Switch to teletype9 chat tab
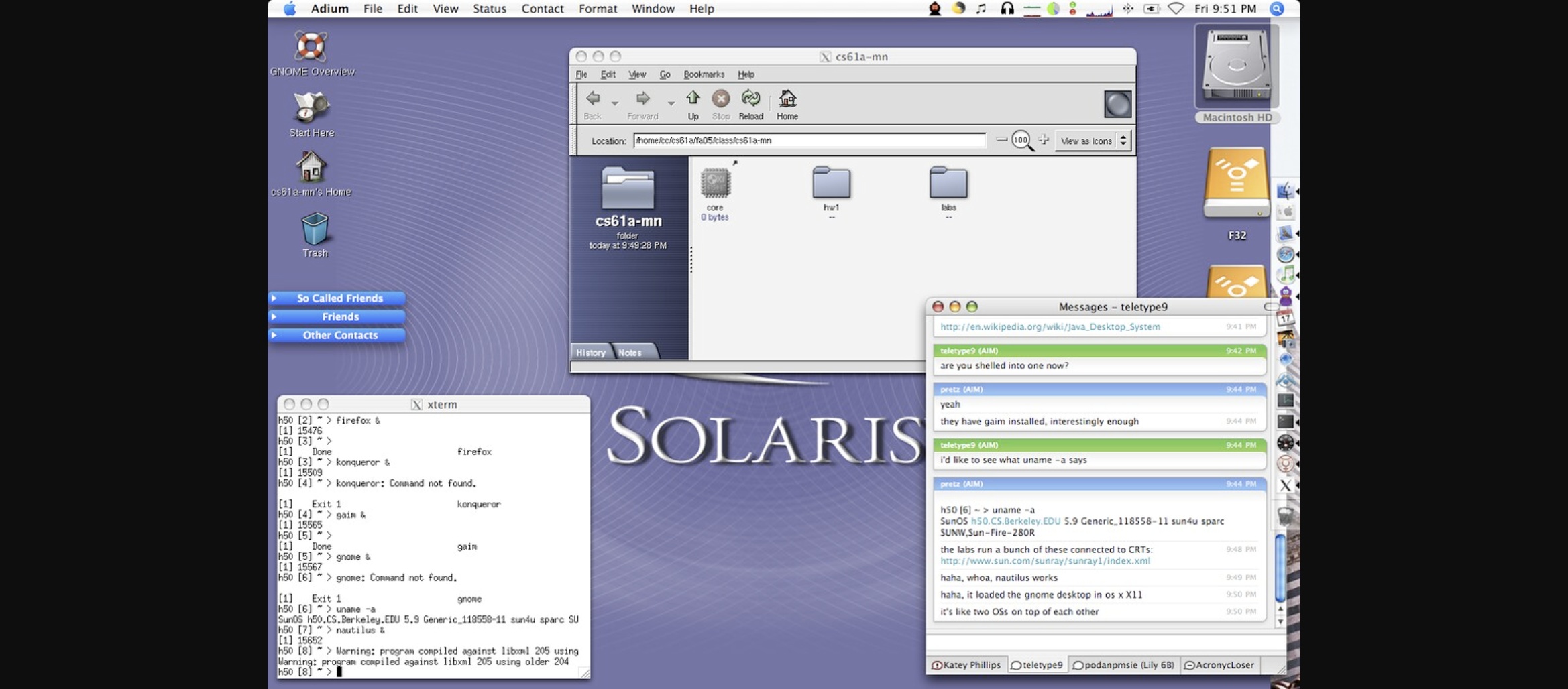This screenshot has height=689, width=1568. point(1037,665)
